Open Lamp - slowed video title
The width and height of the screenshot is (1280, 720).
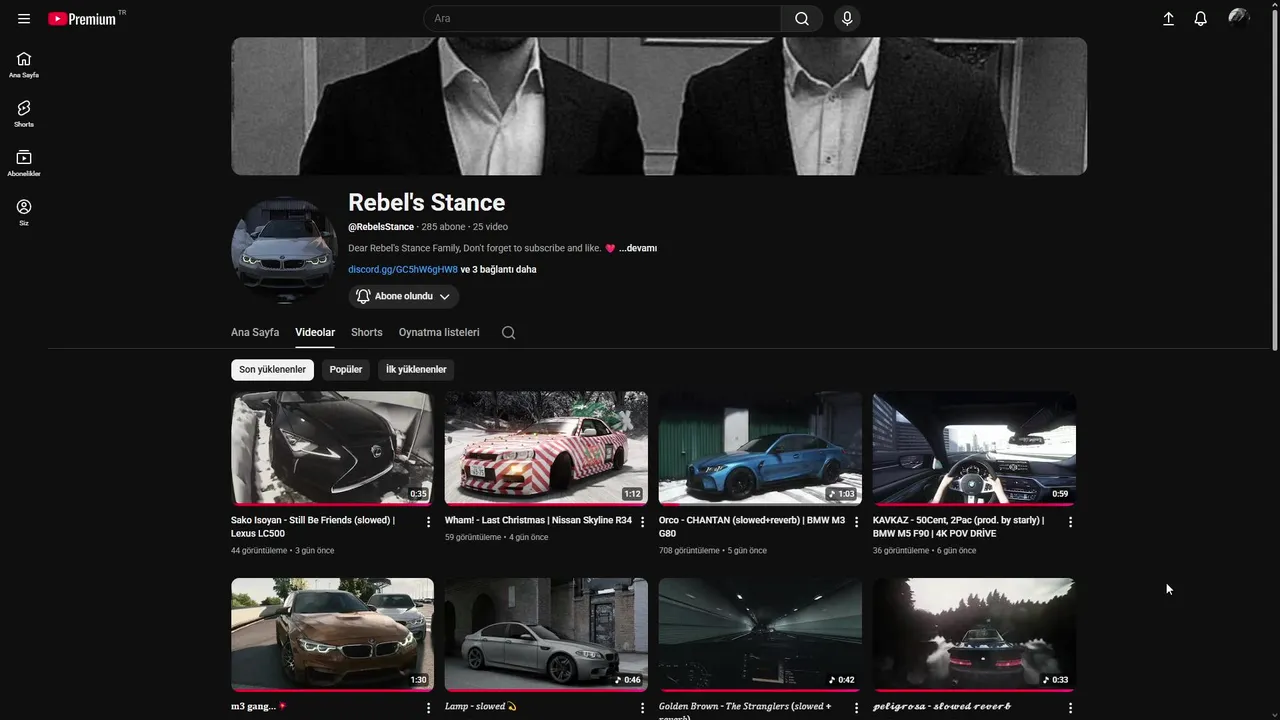[481, 707]
